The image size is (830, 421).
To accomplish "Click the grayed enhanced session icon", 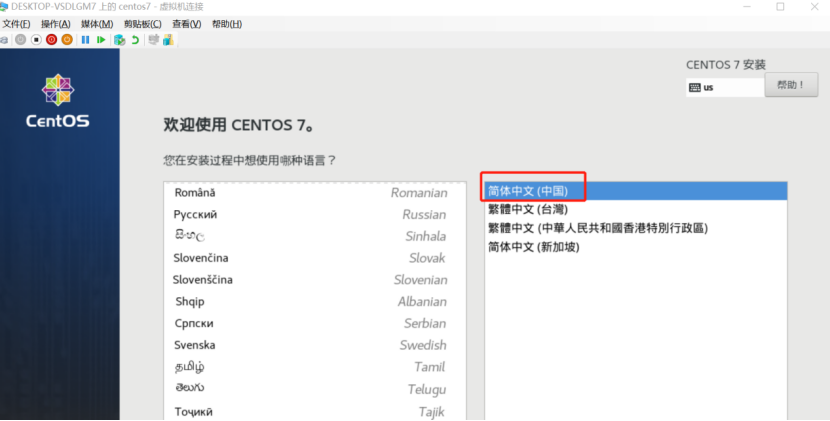I will (154, 40).
